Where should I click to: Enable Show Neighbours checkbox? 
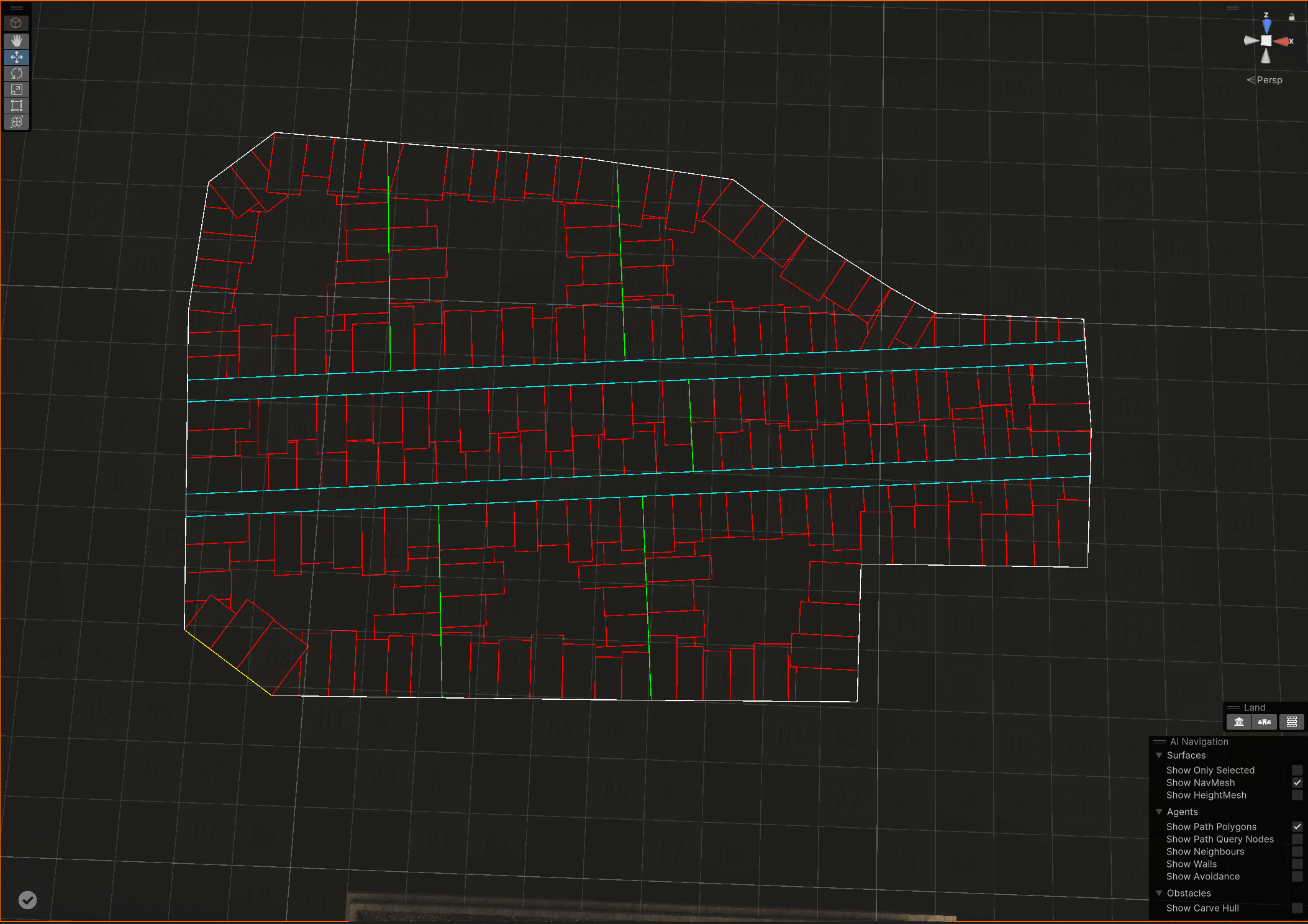tap(1297, 851)
